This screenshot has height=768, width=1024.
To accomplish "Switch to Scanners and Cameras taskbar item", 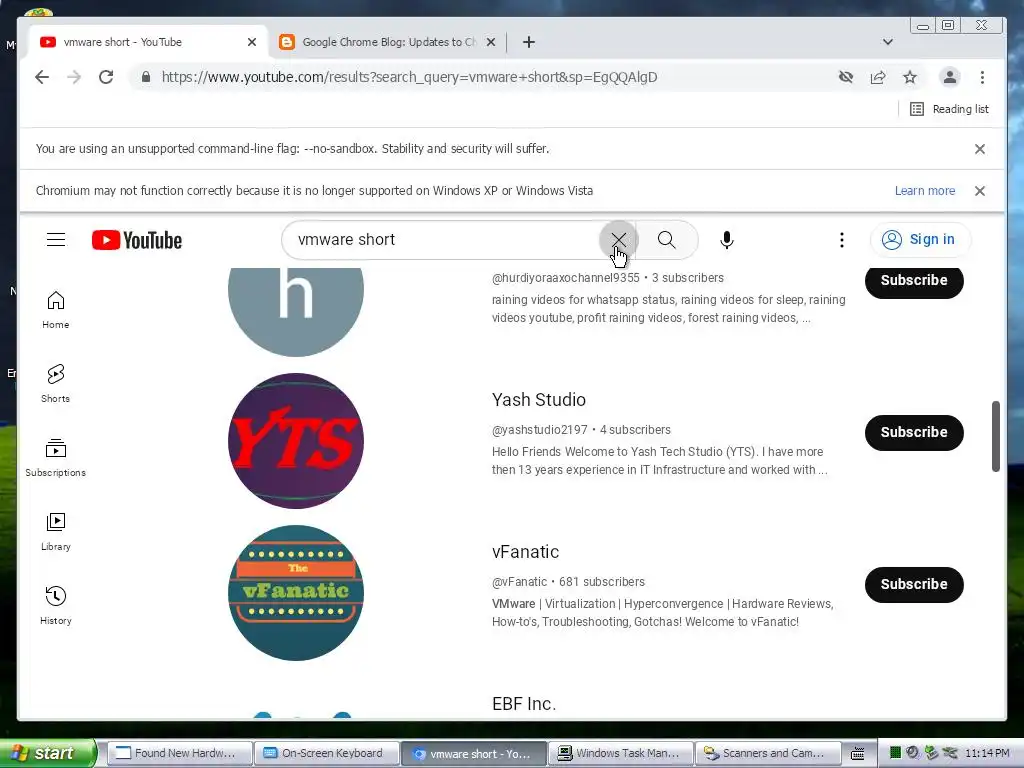I will click(767, 754).
